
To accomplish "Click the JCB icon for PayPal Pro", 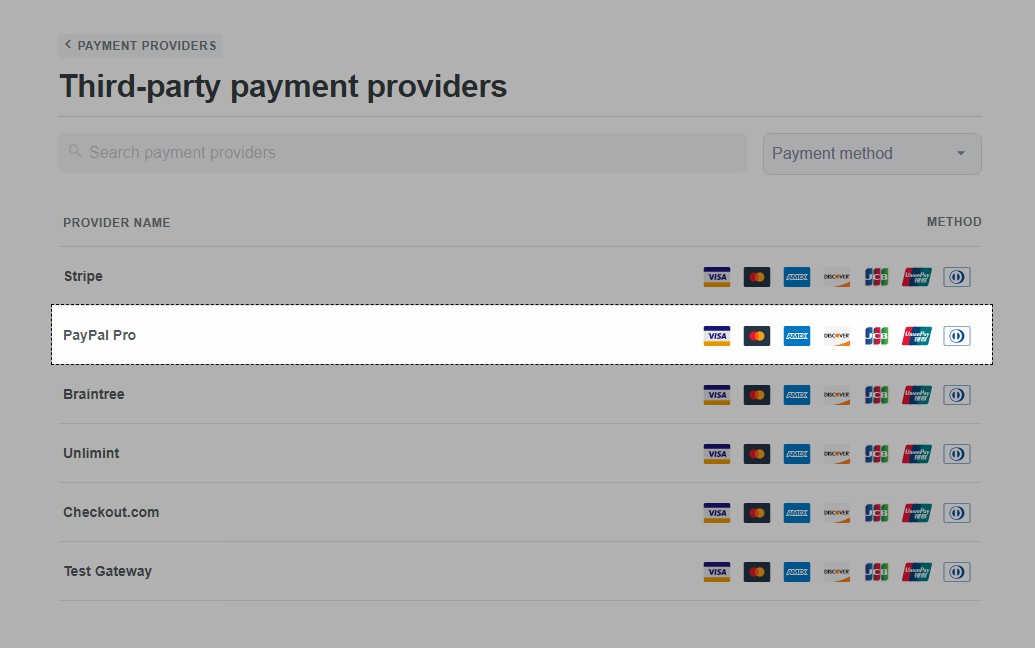I will tap(876, 335).
